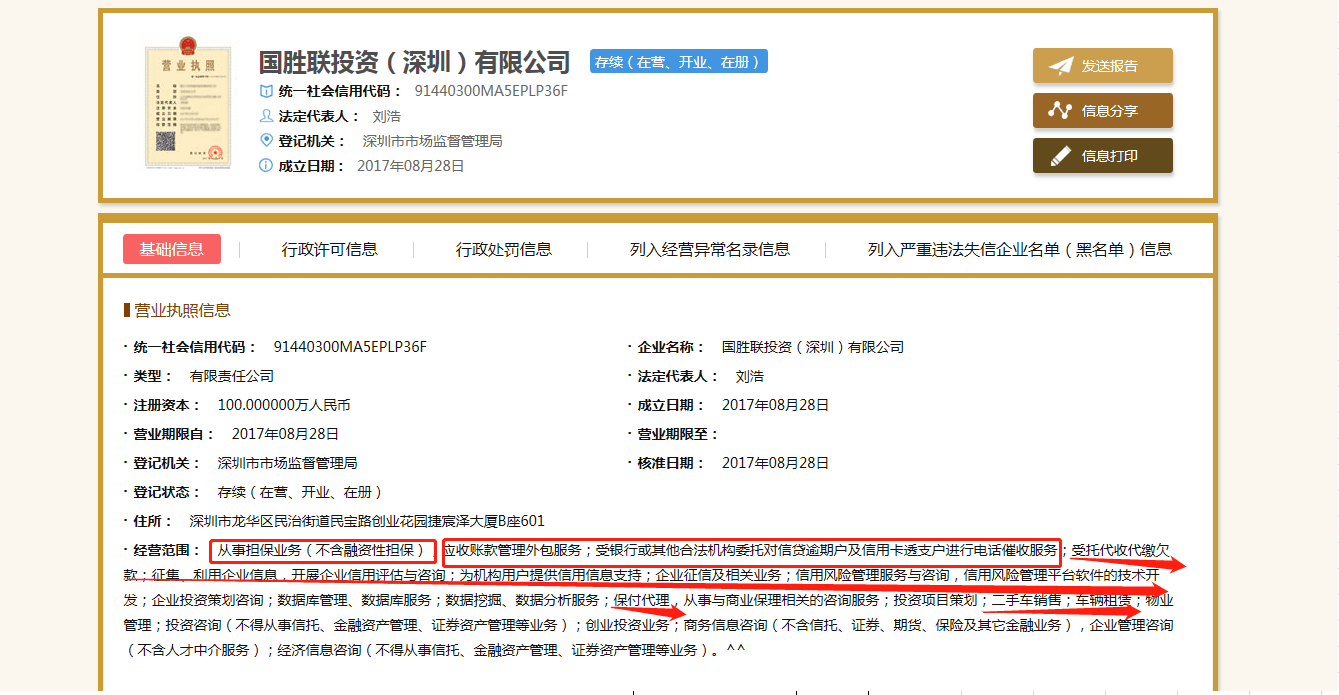Screen dimensions: 1339x695
Task: Share information with 信息分享 button
Action: [1103, 110]
